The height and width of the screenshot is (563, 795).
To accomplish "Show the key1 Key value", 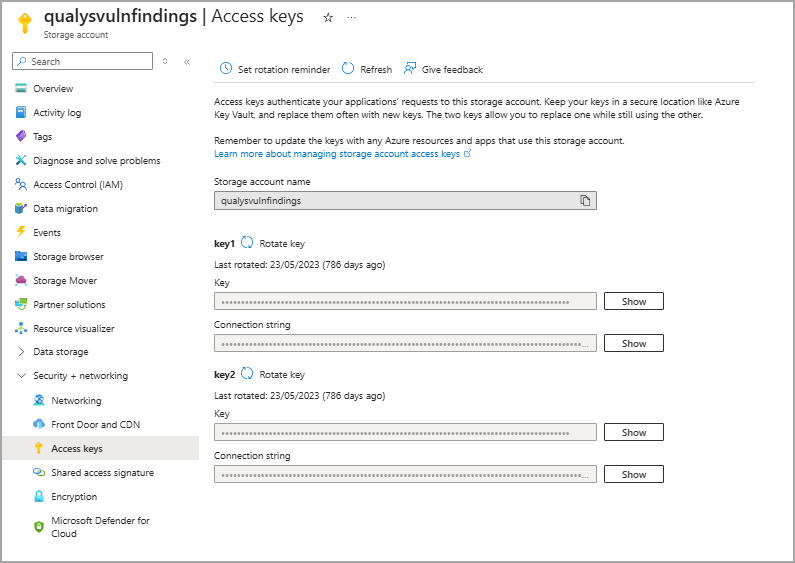I will [633, 301].
